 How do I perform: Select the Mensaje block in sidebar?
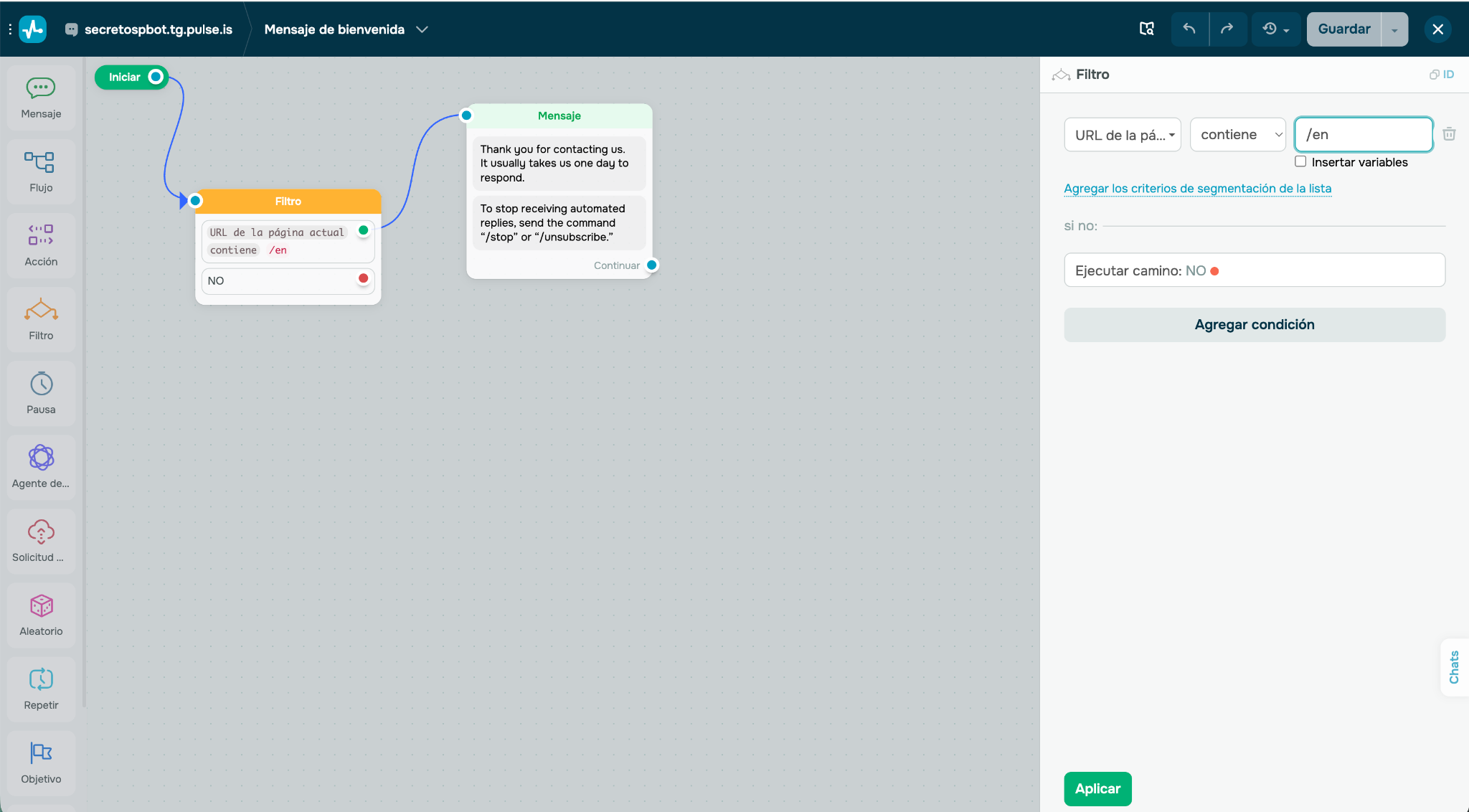pos(41,98)
